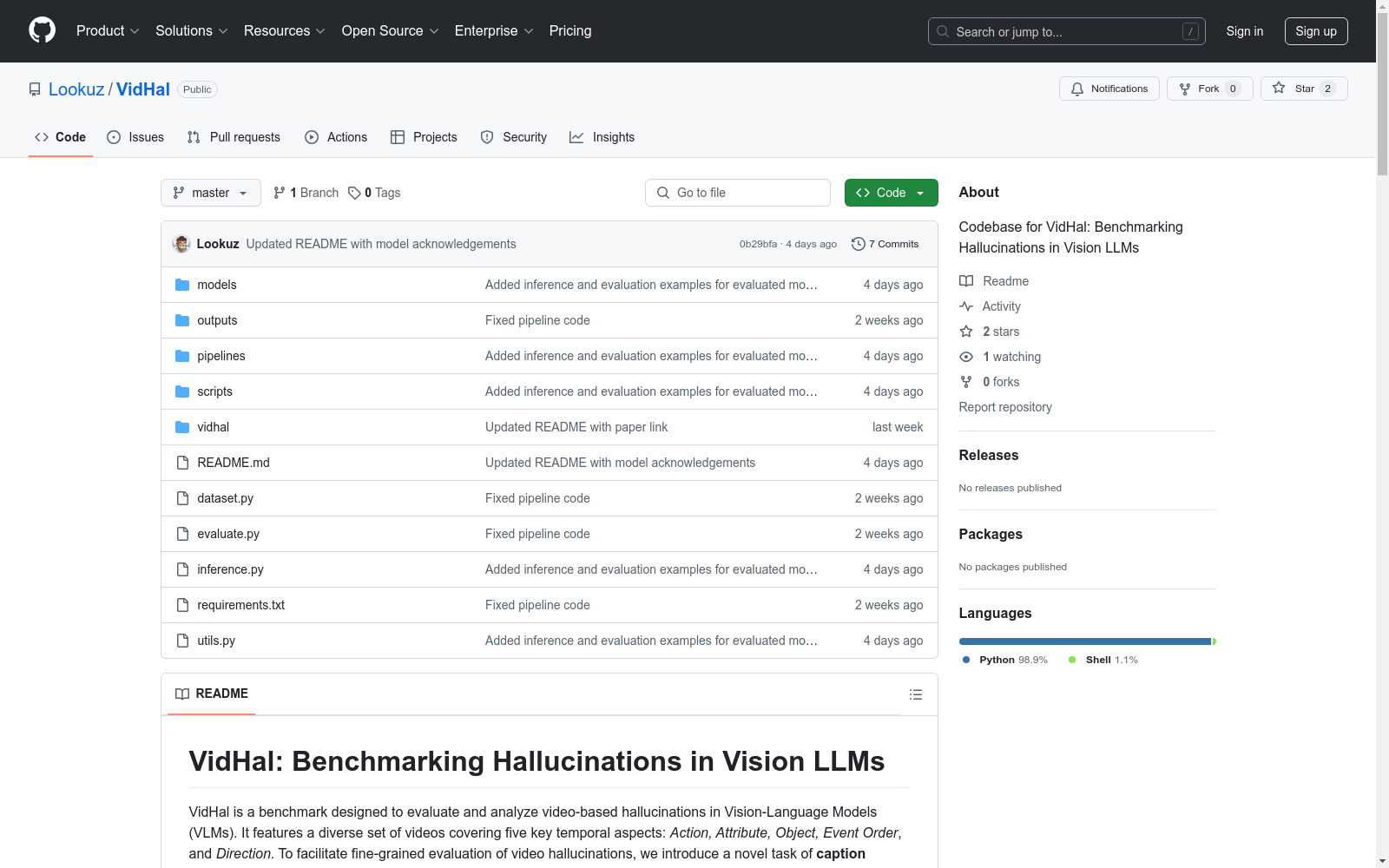Open the inference.py file
This screenshot has height=868, width=1389.
[230, 569]
